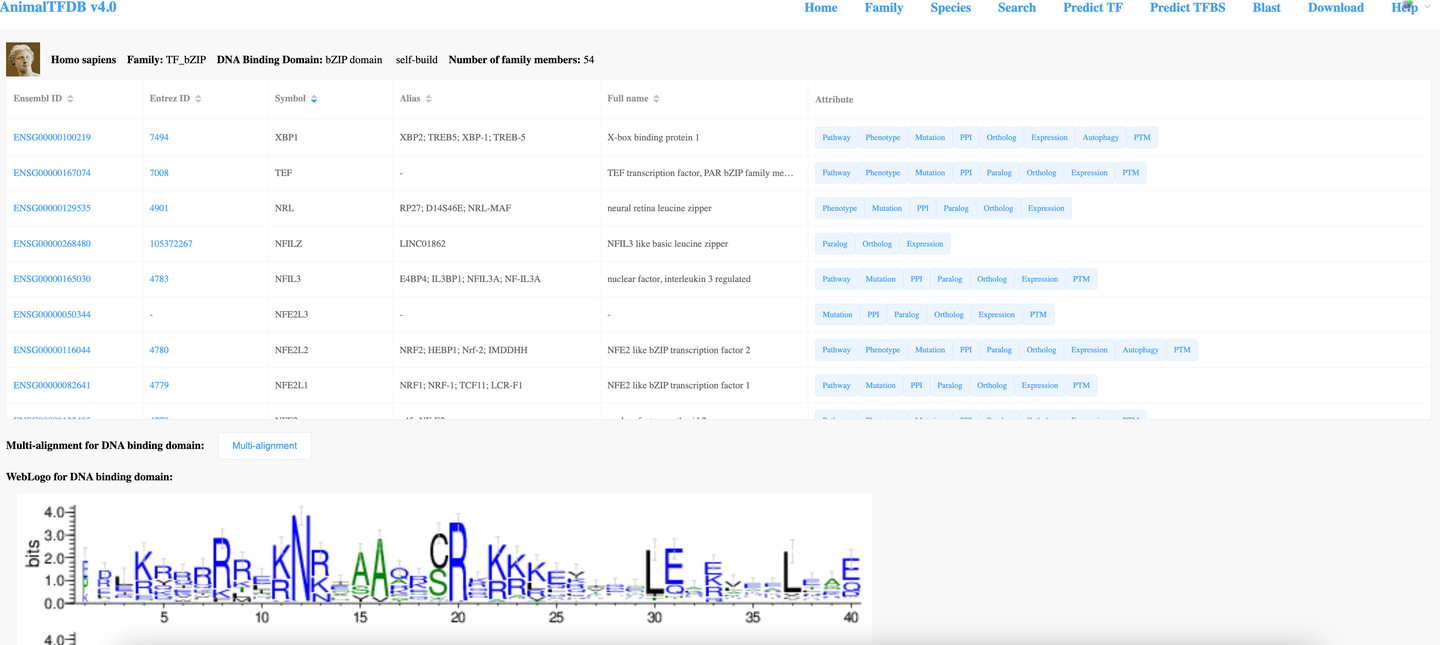Click the Multi-alignment button

pyautogui.click(x=264, y=446)
